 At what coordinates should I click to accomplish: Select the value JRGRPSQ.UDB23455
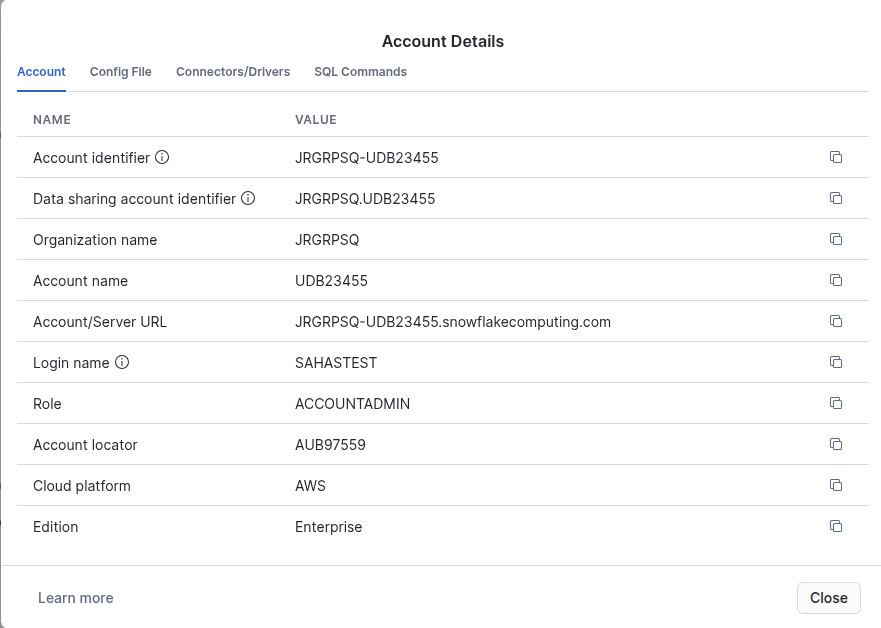point(365,199)
